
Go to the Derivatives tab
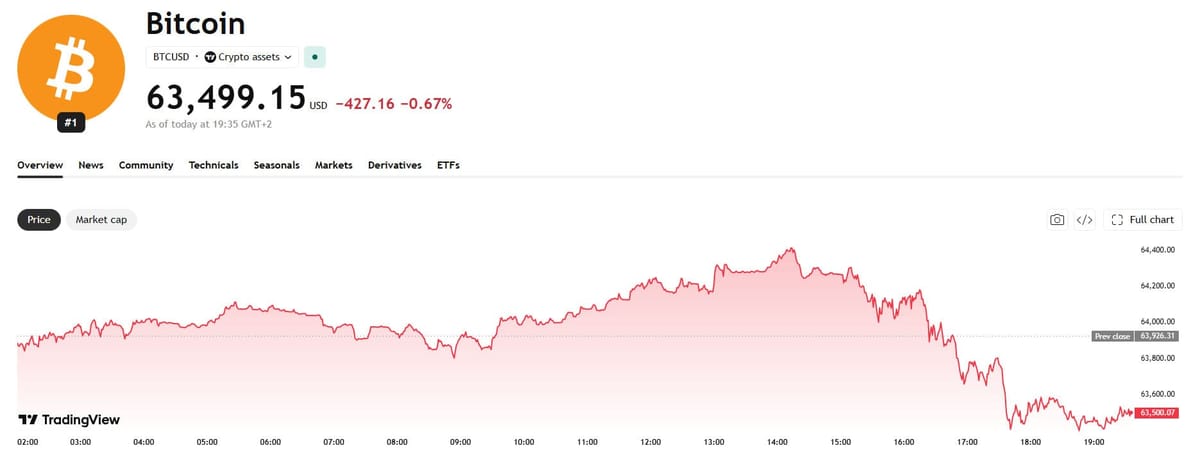pos(395,165)
